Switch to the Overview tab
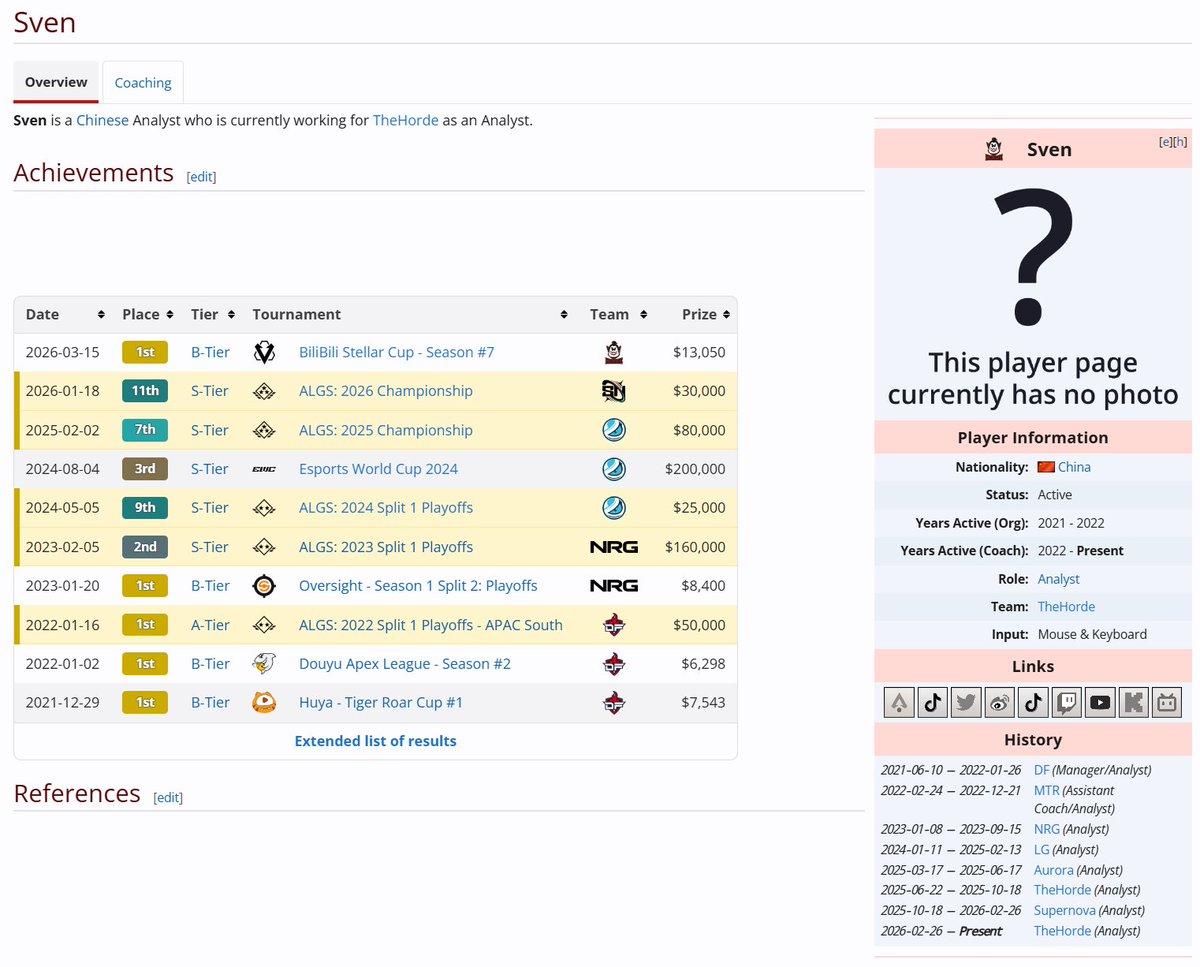 pyautogui.click(x=56, y=82)
